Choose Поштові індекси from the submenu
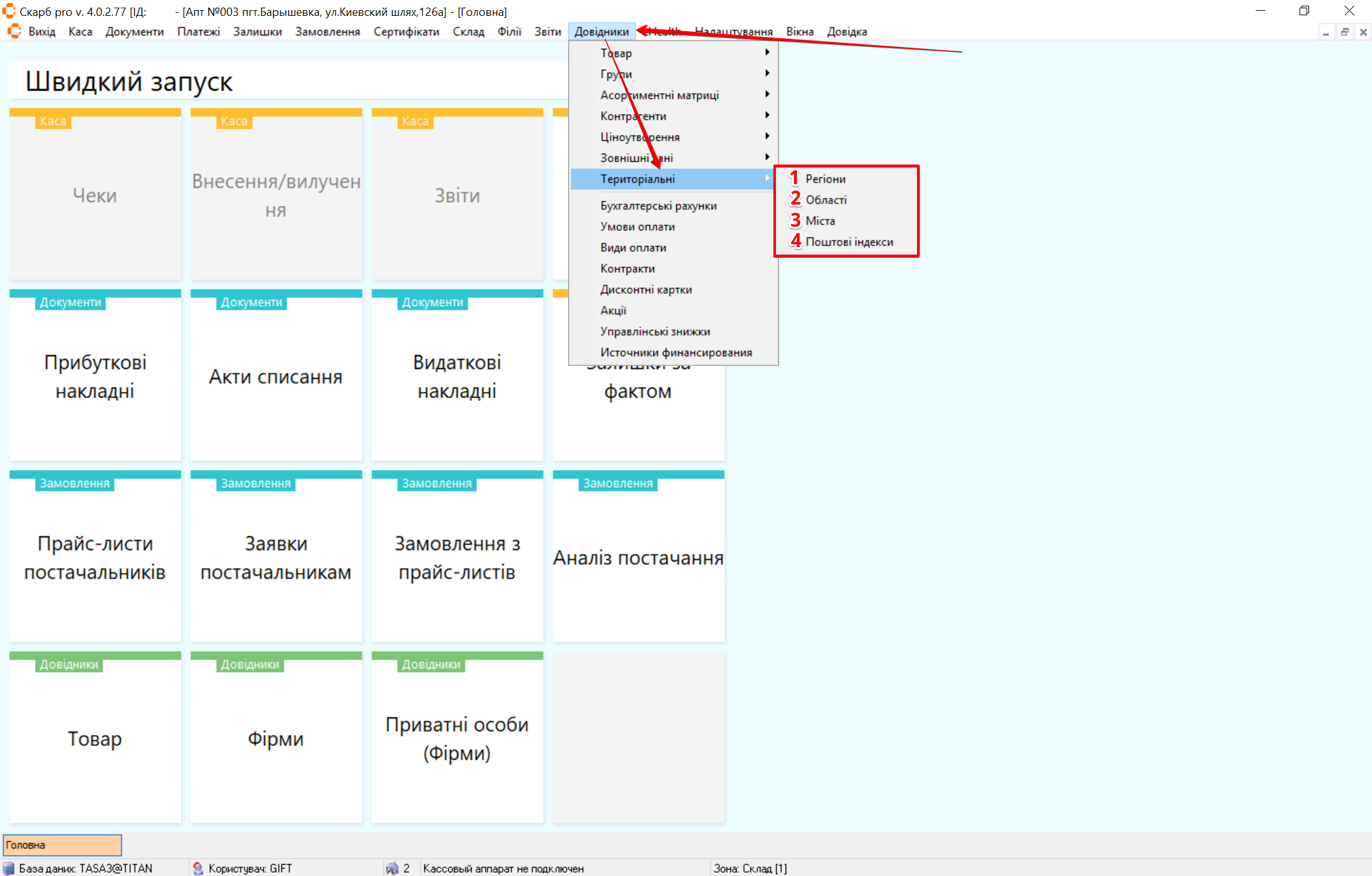 pos(848,241)
